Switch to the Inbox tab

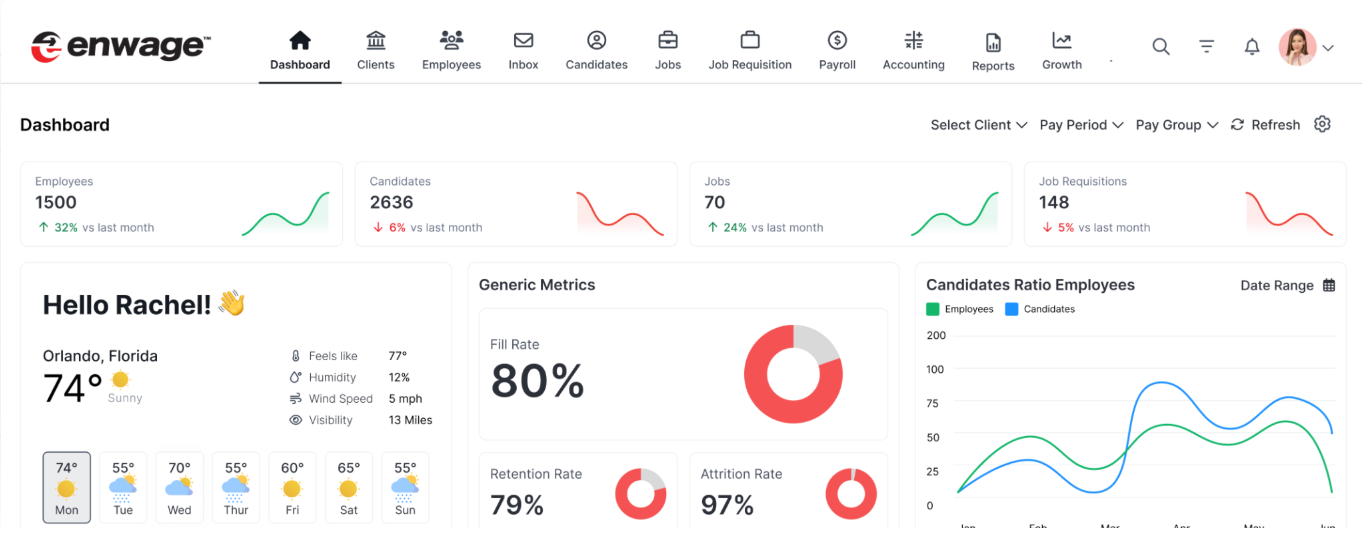(523, 51)
